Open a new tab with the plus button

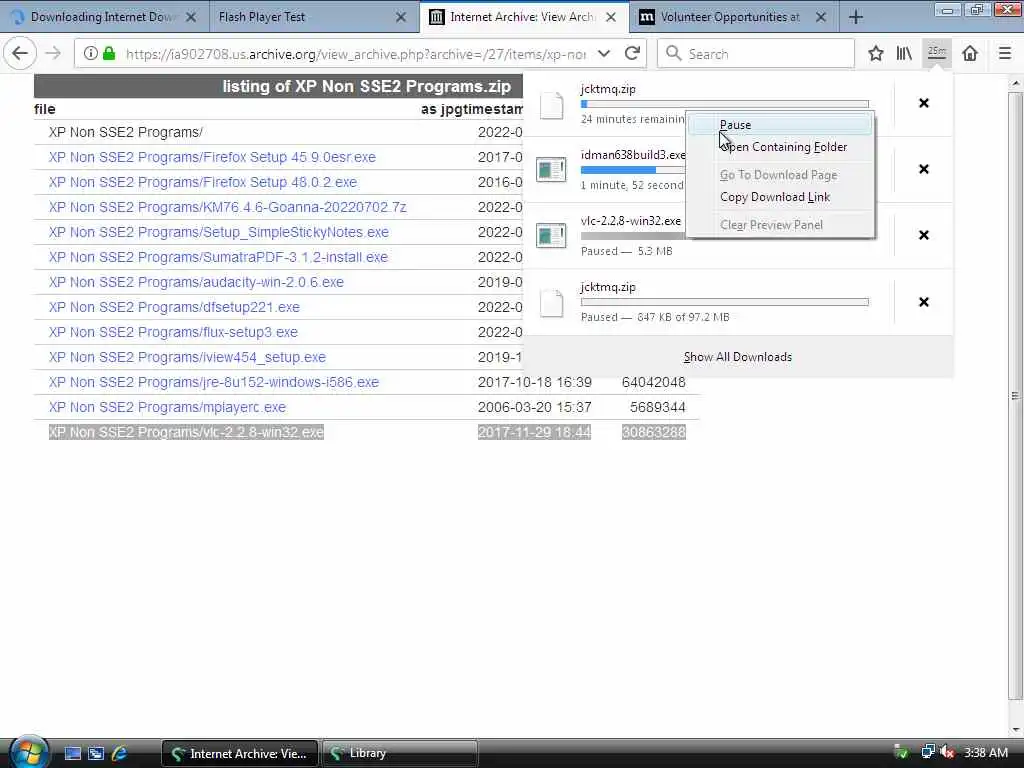(856, 17)
